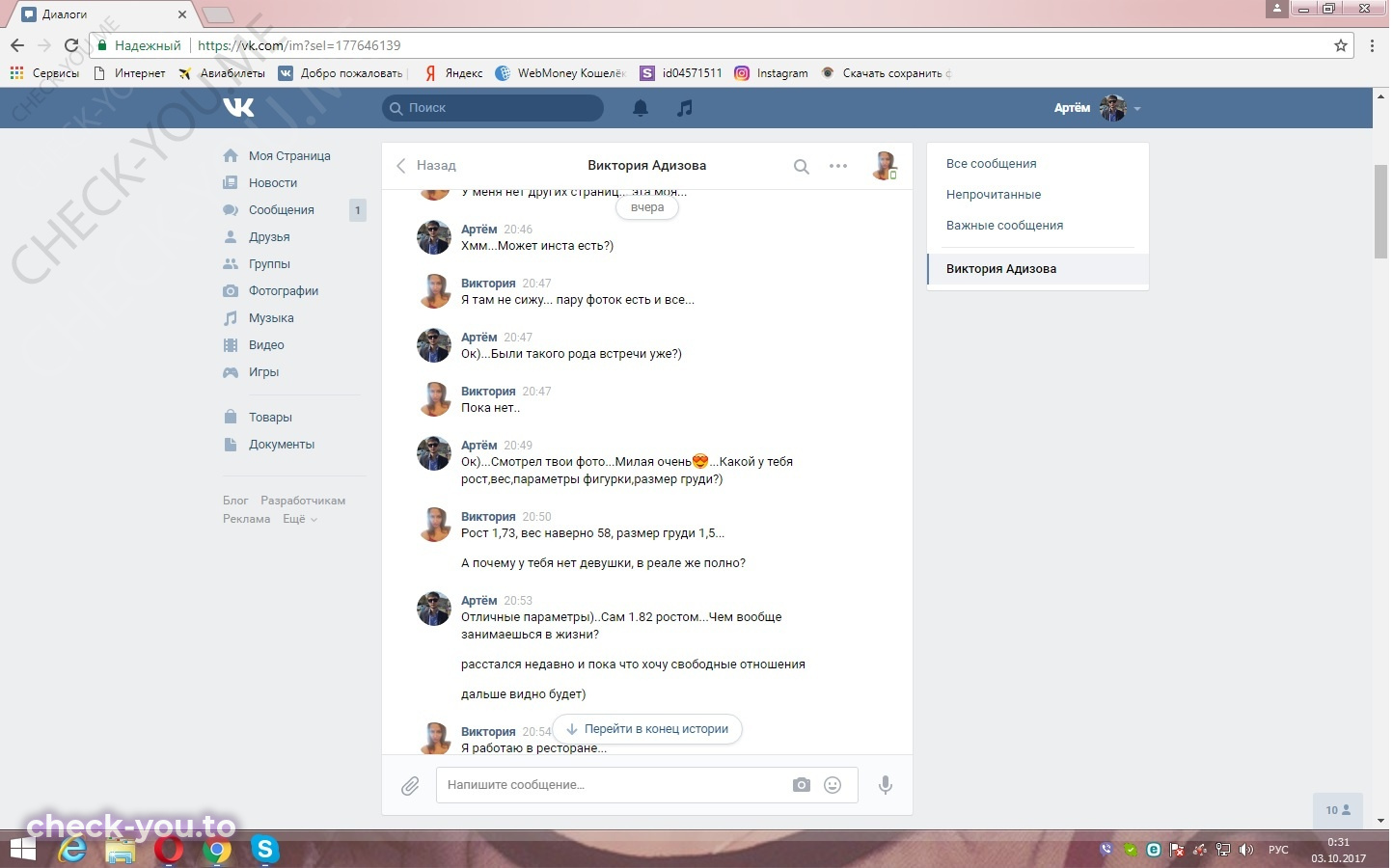1393x868 pixels.
Task: Click the browser address bar URL
Action: [299, 45]
